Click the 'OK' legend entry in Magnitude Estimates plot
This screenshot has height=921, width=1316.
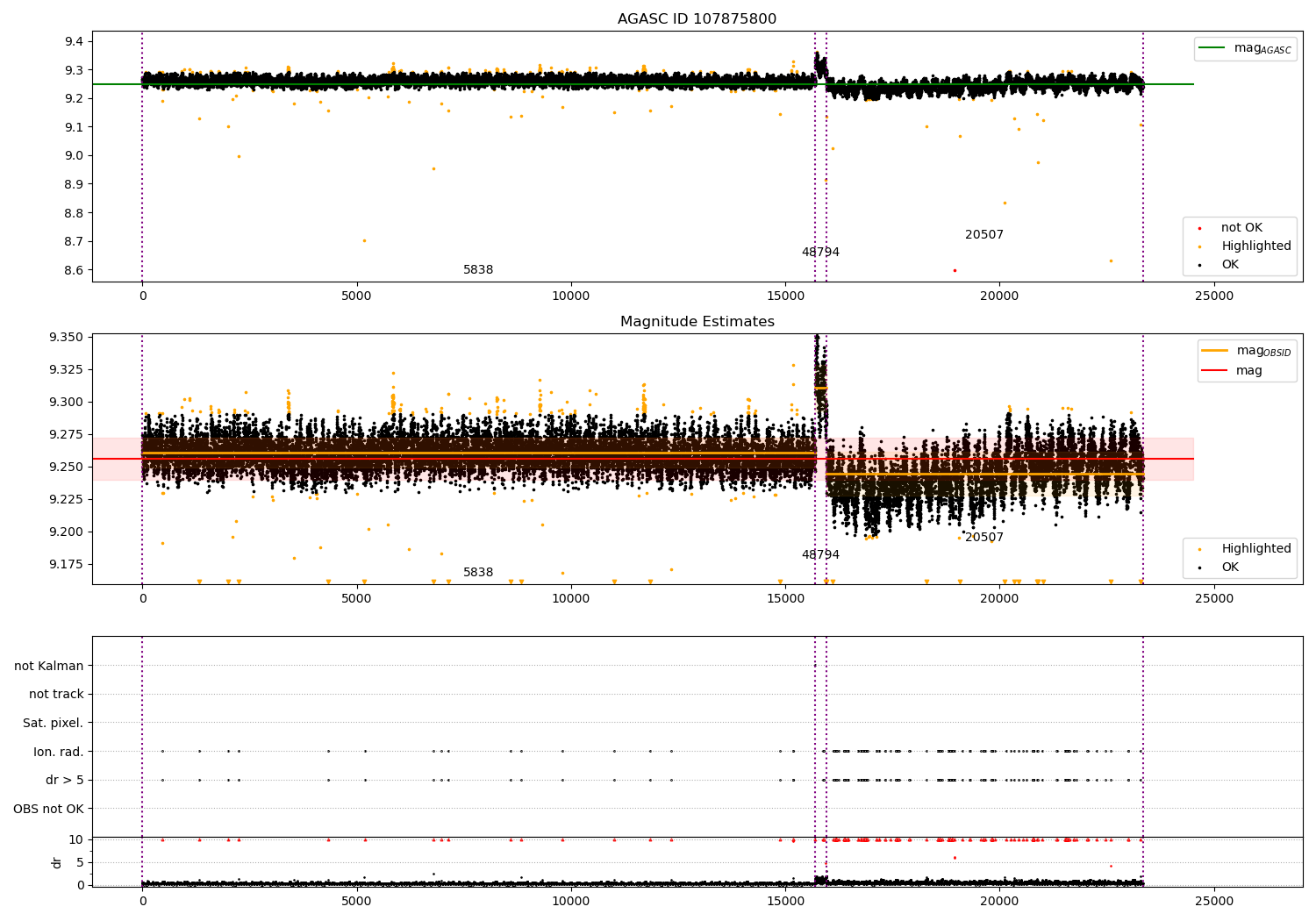coord(1230,568)
